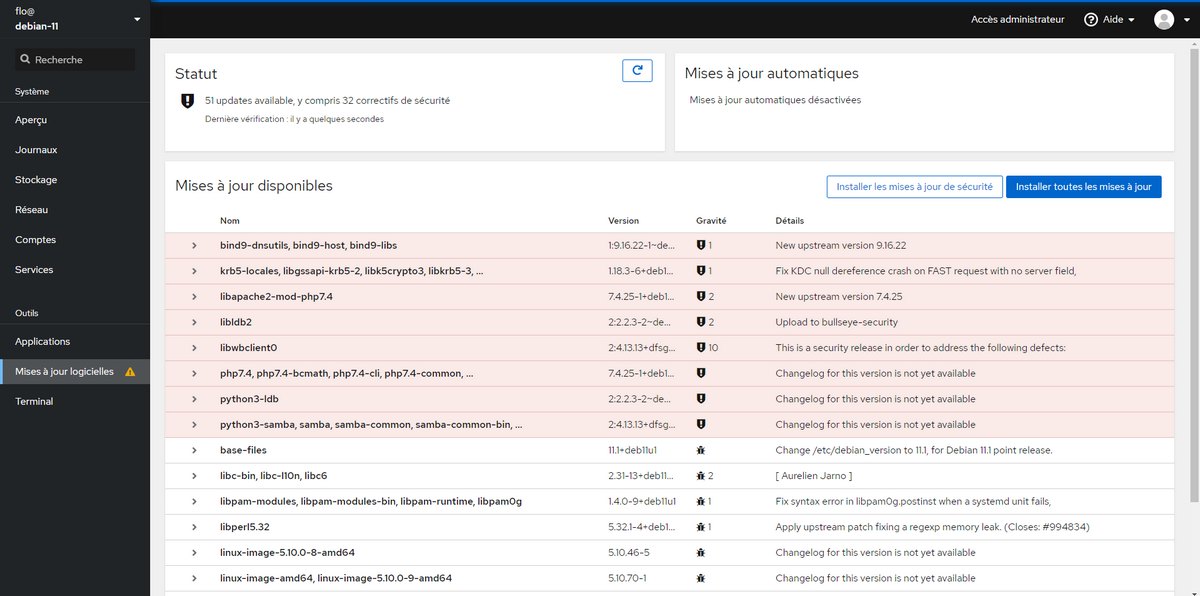1200x596 pixels.
Task: Click the warning icon beside Mises à jour logicielles
Action: pos(130,372)
